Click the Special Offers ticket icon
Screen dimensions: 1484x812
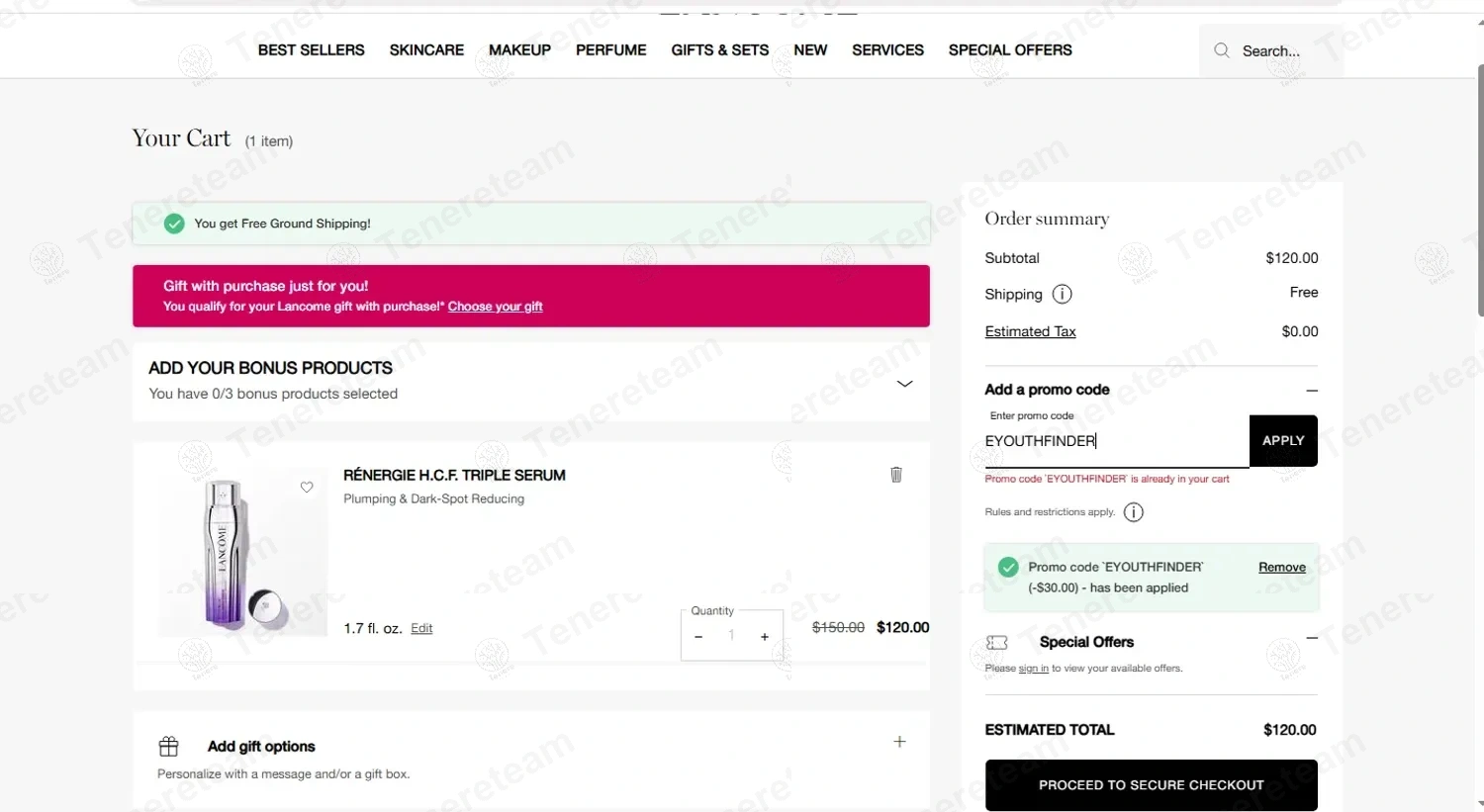[997, 643]
